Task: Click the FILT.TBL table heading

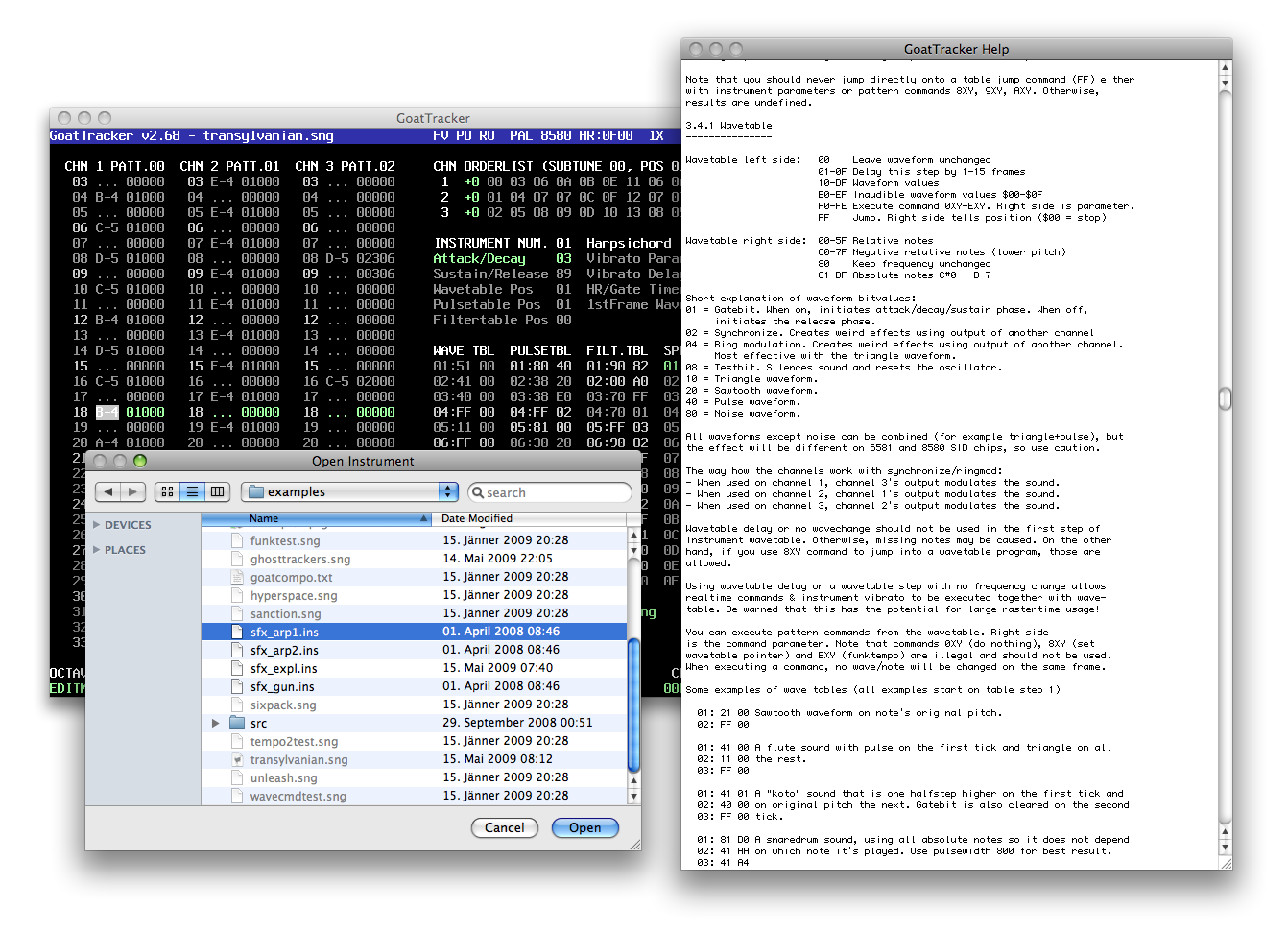Action: pyautogui.click(x=617, y=350)
